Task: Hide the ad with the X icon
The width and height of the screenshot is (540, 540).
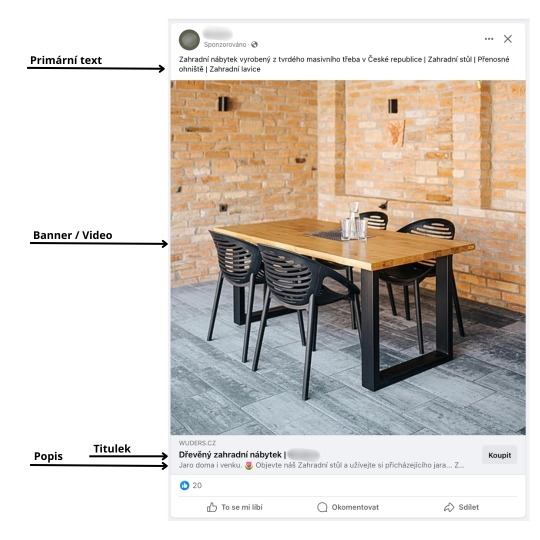Action: click(x=508, y=39)
